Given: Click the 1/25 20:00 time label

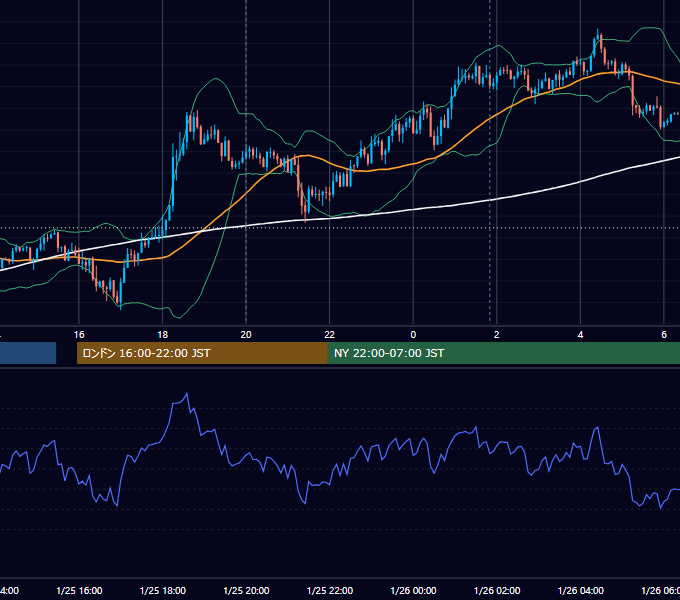Looking at the screenshot, I should (x=246, y=590).
